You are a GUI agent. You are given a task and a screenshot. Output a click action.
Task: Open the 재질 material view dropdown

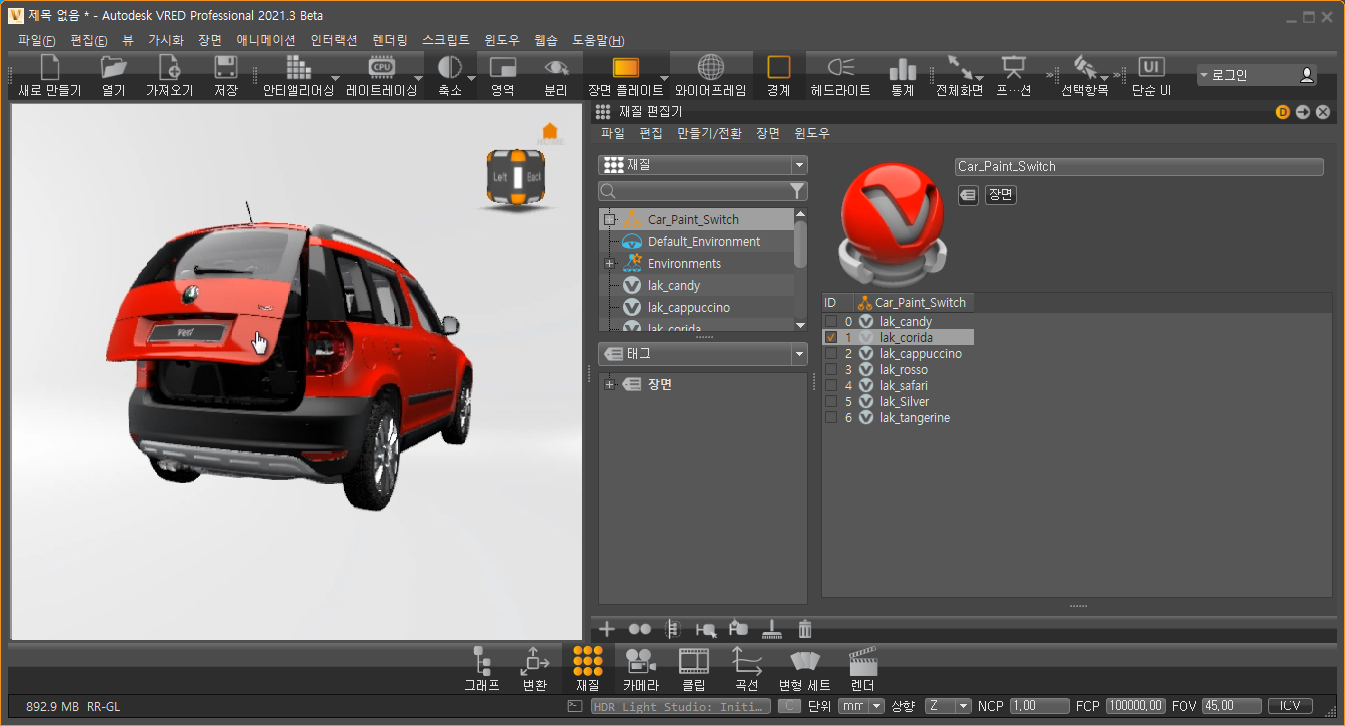coord(798,165)
